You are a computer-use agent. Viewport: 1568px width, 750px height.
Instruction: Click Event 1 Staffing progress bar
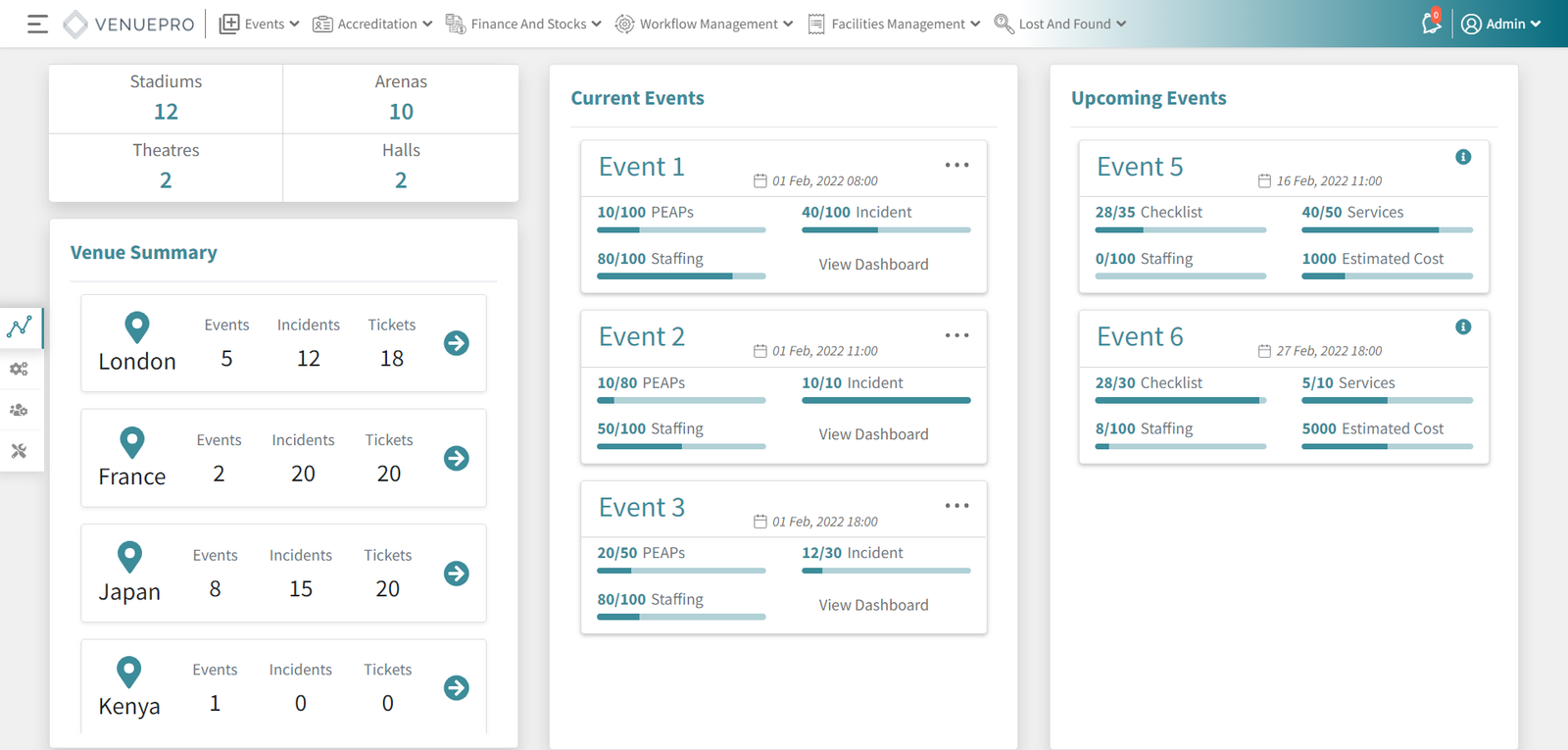coord(681,276)
